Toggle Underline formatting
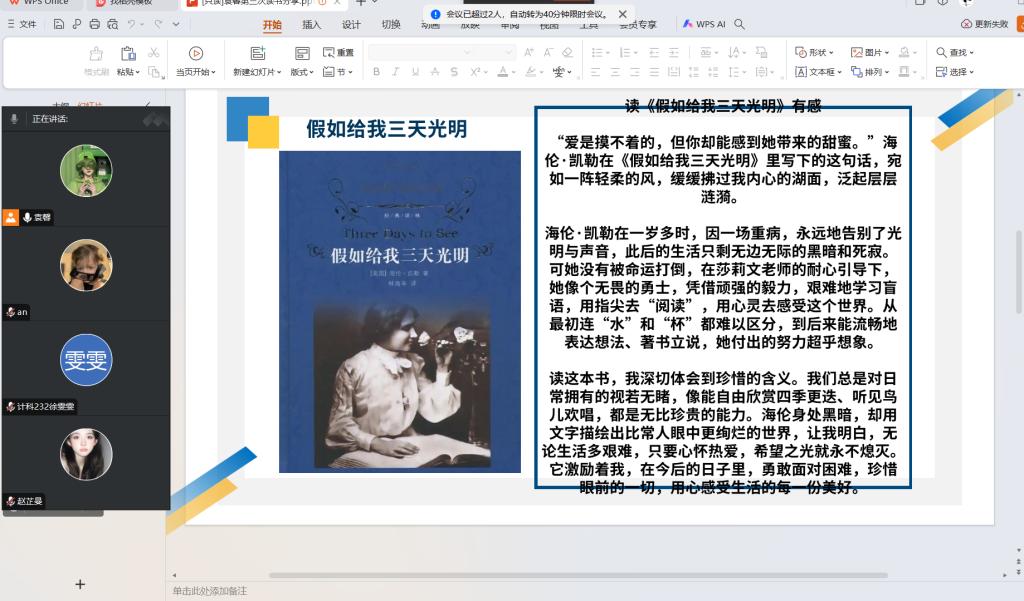Screen dimensions: 1024x601 point(415,72)
